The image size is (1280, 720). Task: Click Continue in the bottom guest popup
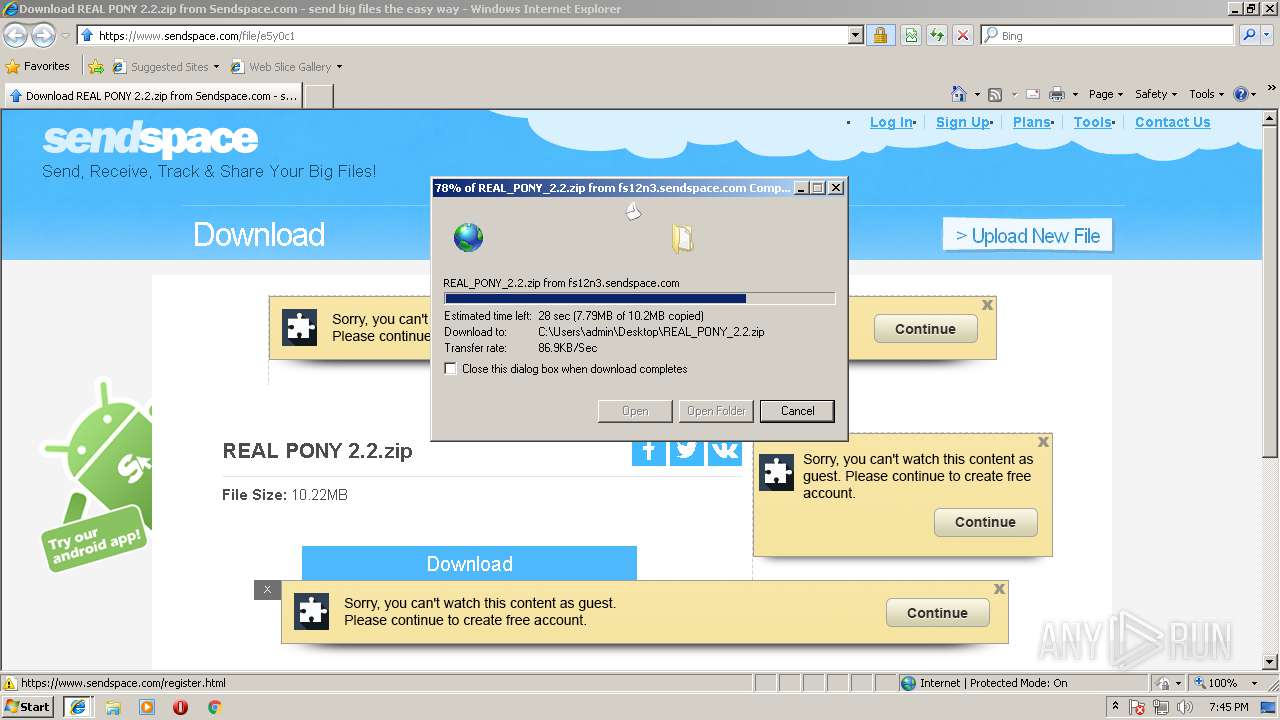point(937,613)
